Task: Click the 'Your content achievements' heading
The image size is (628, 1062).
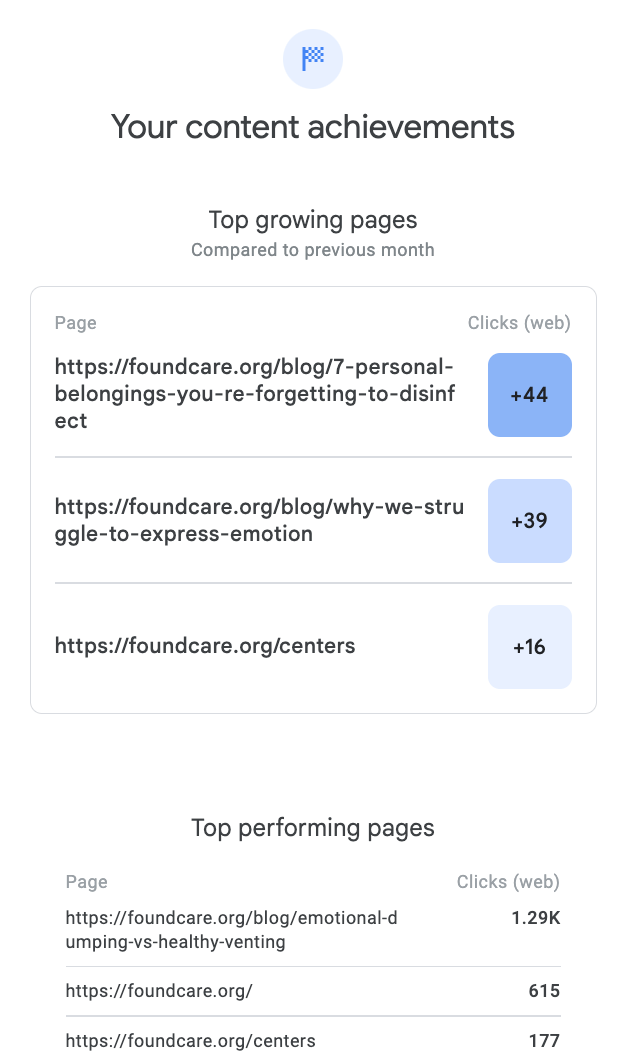Action: click(313, 127)
